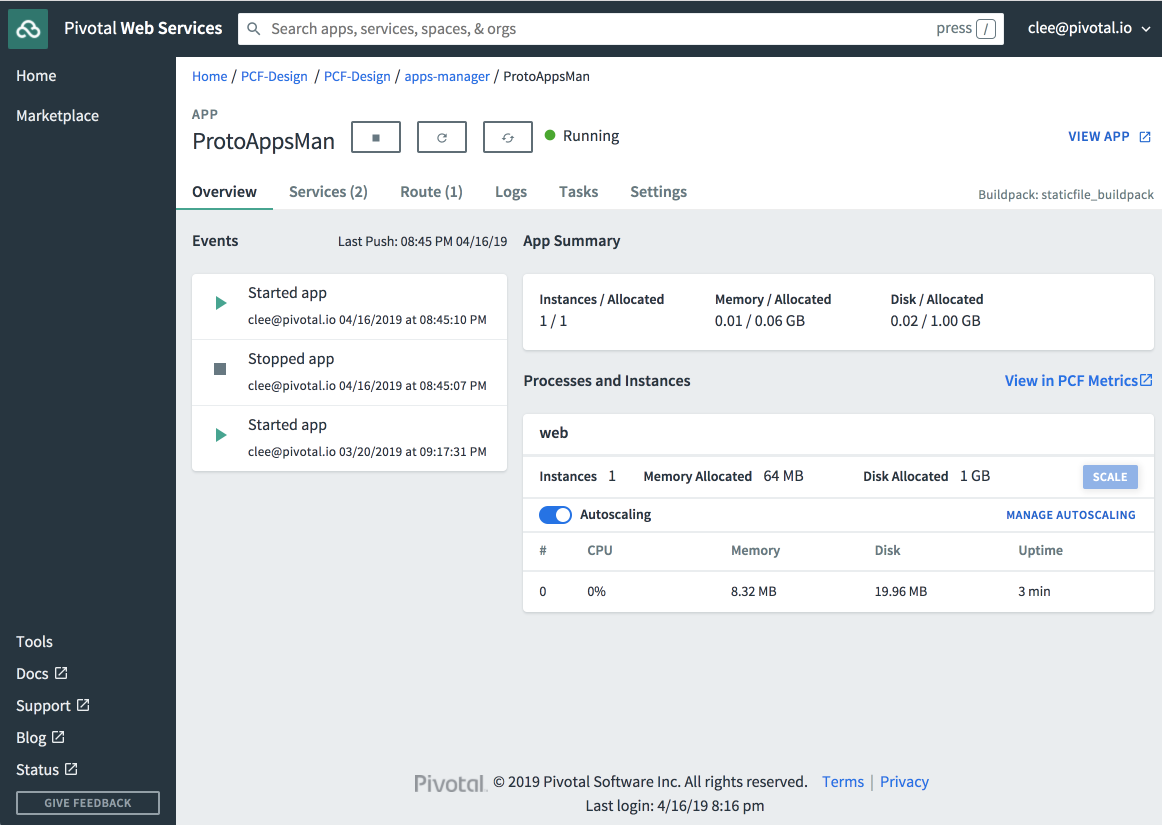Click the Tools label in sidebar
1162x825 pixels.
tap(35, 642)
